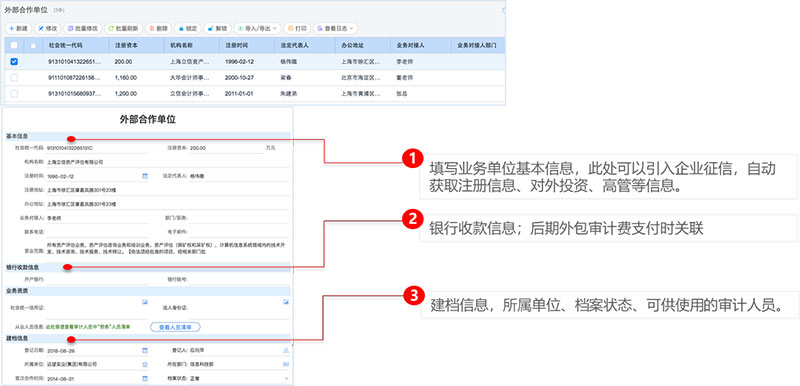Click the 修改 toolbar button
The image size is (800, 386).
(48, 29)
